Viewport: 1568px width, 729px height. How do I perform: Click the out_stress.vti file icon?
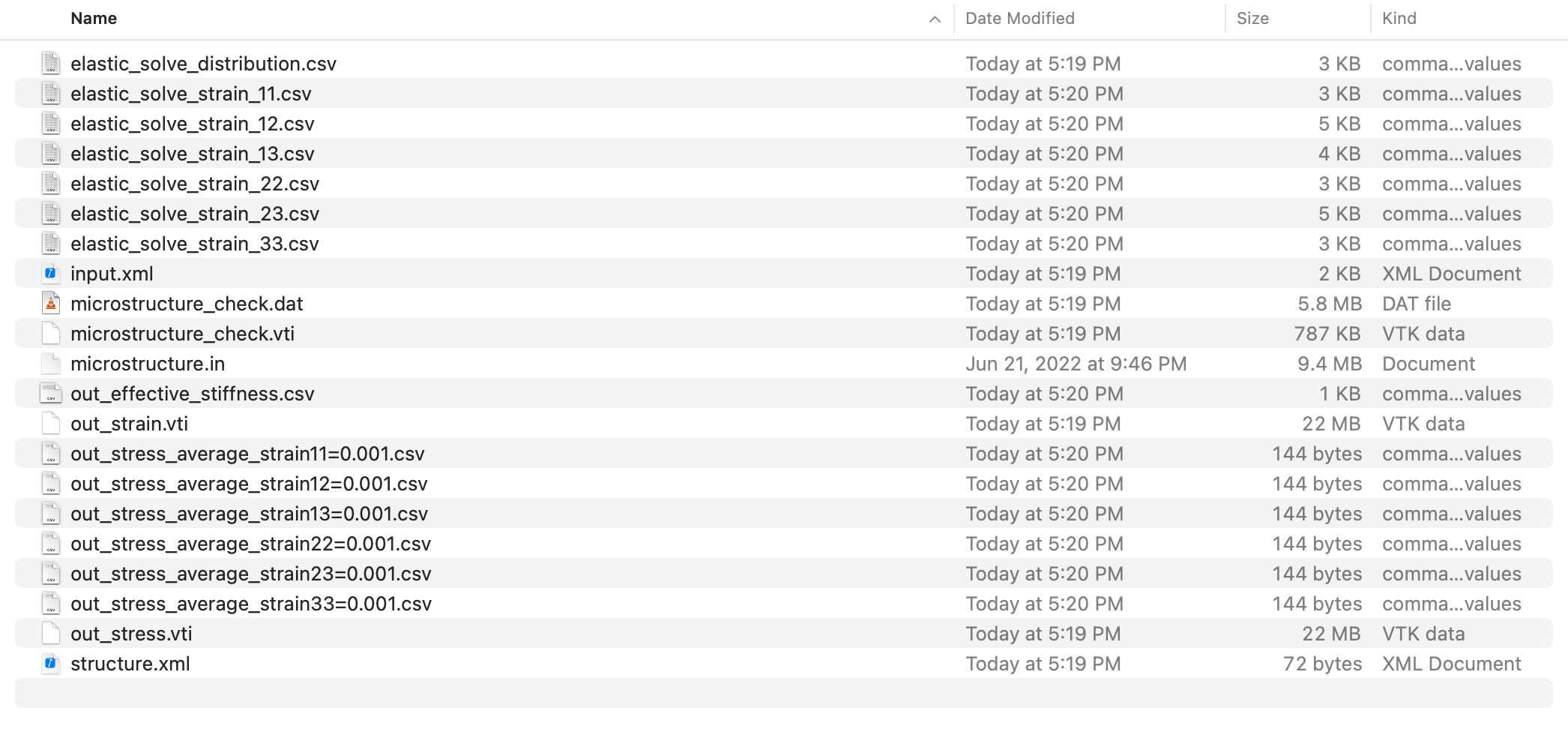(x=51, y=634)
